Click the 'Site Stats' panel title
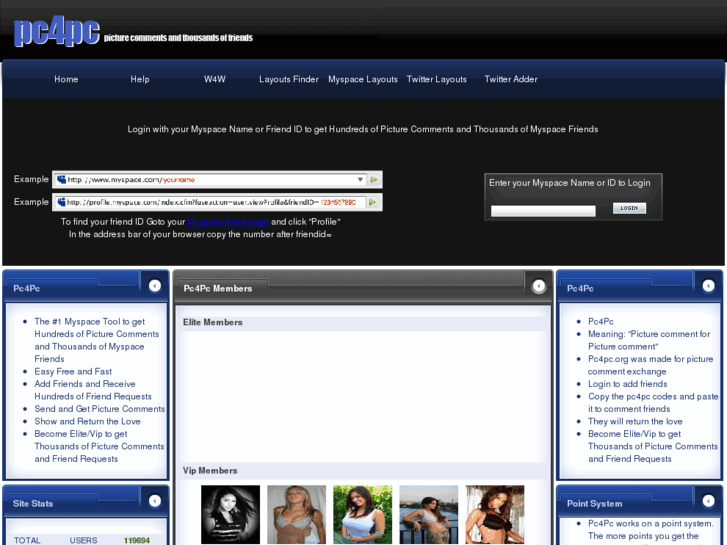 tap(33, 504)
